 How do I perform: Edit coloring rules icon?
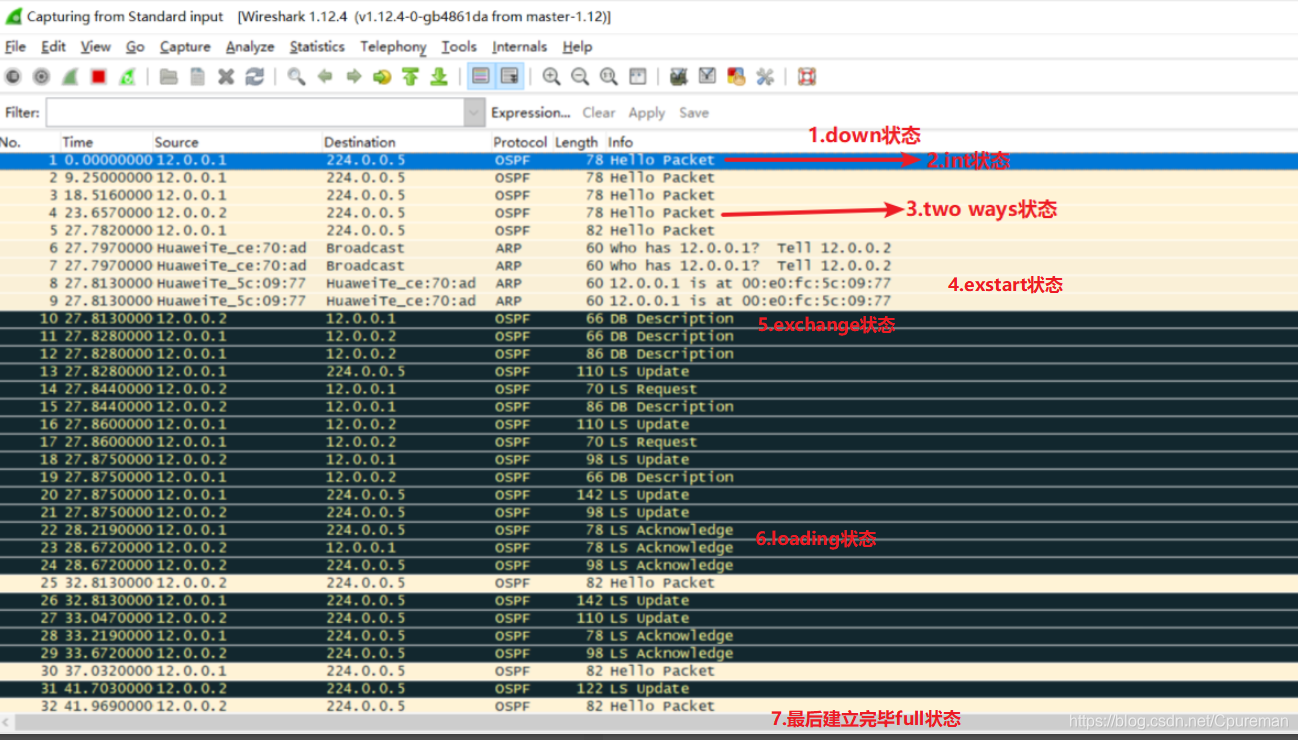click(x=736, y=77)
